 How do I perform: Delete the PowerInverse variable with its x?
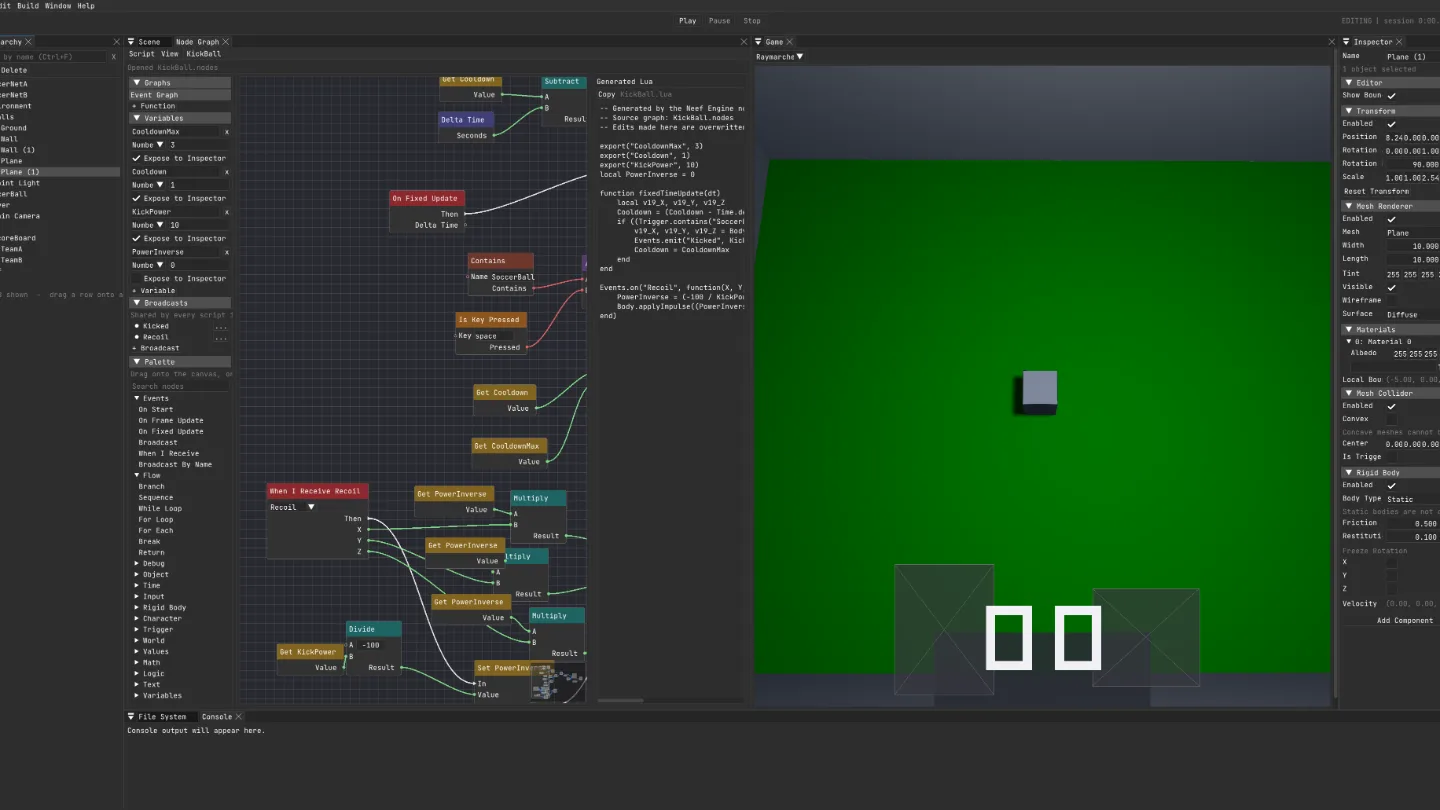point(226,252)
